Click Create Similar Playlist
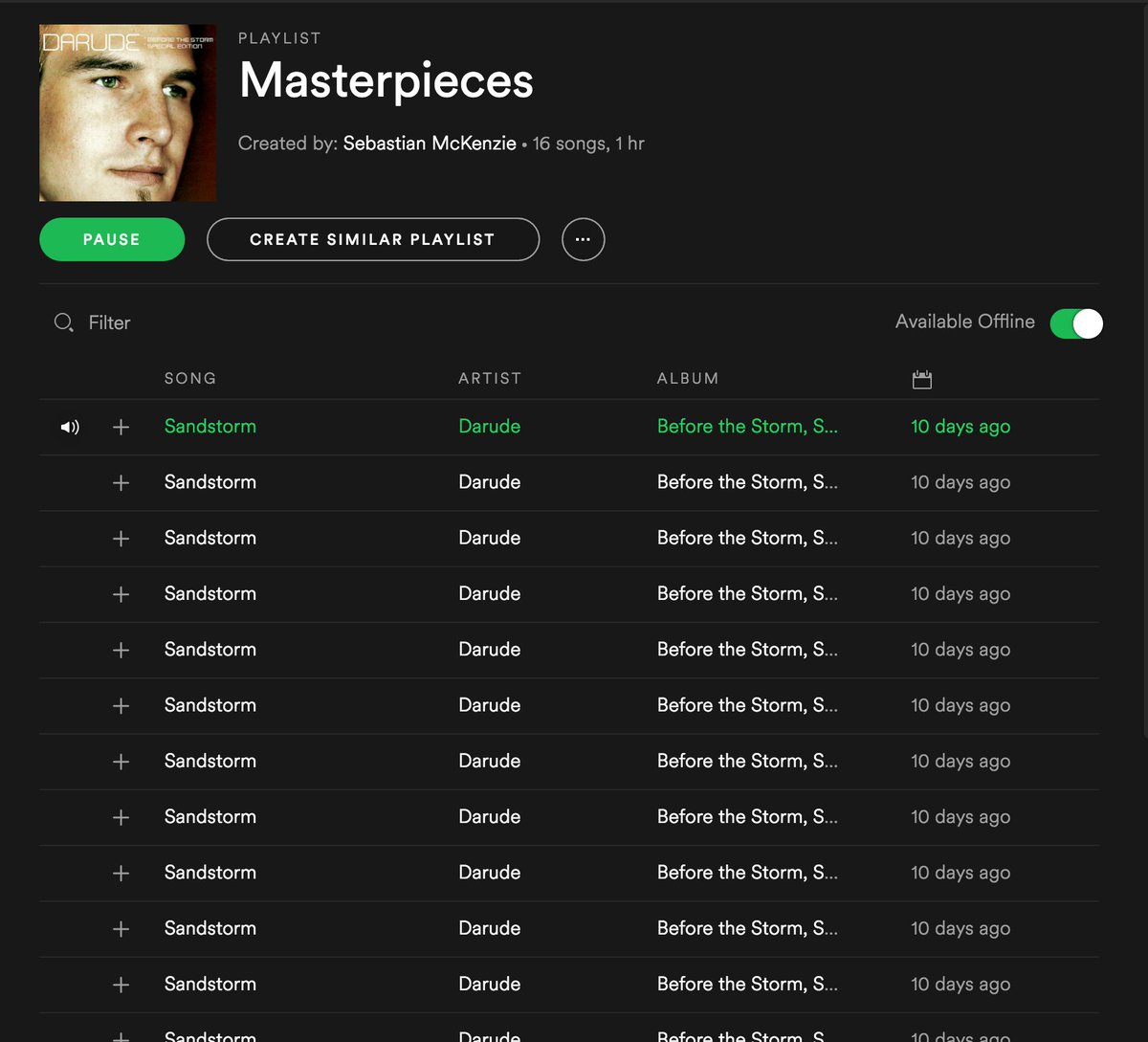This screenshot has height=1042, width=1148. (x=373, y=239)
